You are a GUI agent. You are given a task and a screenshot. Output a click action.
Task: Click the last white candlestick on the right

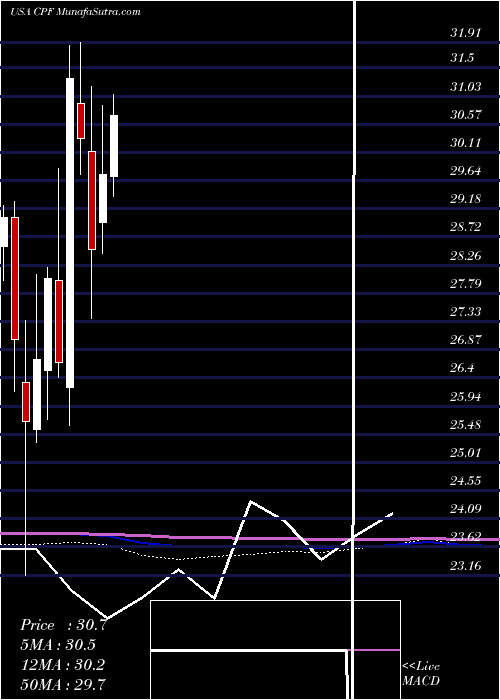tap(114, 146)
